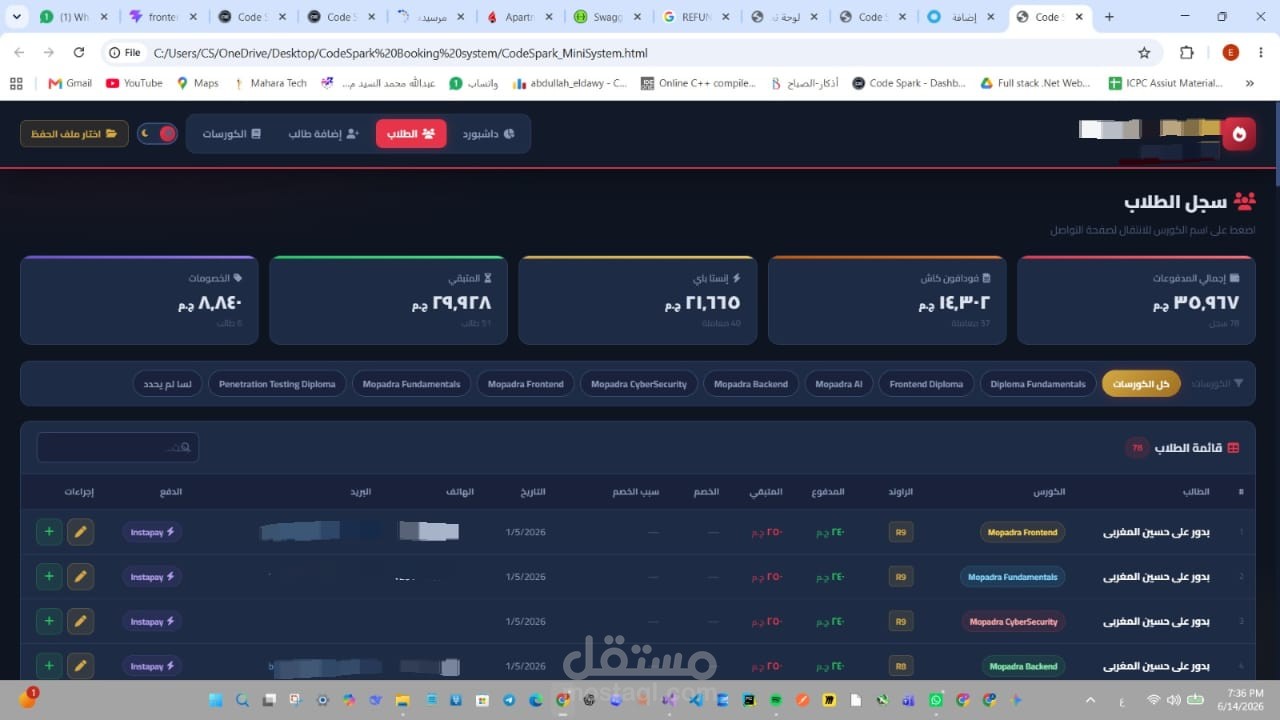1280x720 pixels.
Task: Open the YouTube bookmark
Action: click(134, 83)
